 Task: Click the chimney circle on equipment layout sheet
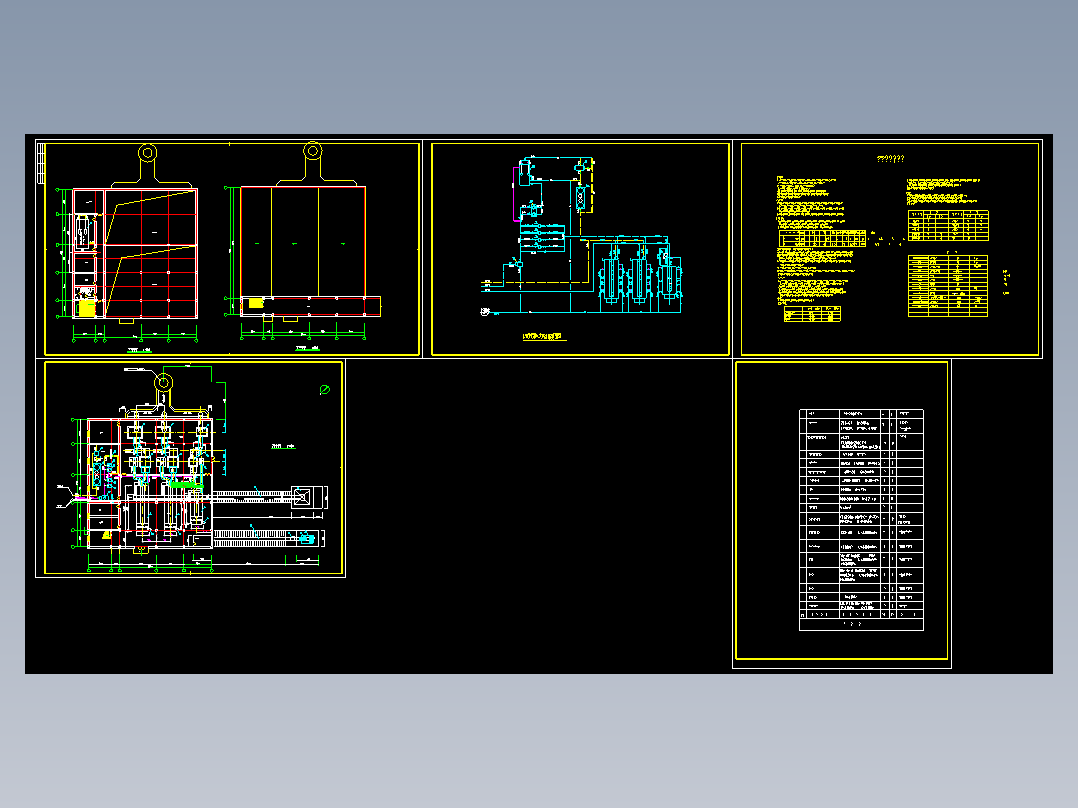[x=164, y=382]
